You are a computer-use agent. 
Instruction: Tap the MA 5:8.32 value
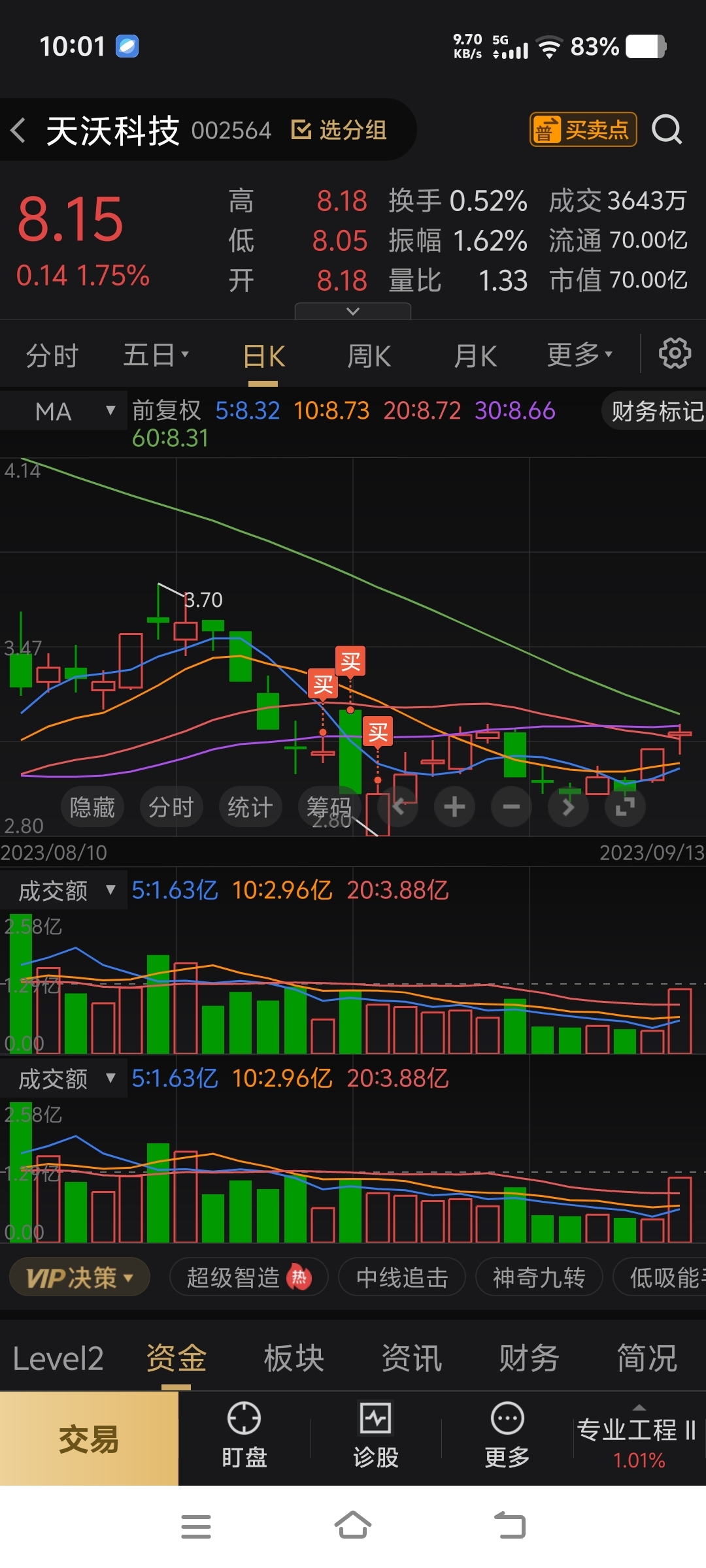point(248,411)
